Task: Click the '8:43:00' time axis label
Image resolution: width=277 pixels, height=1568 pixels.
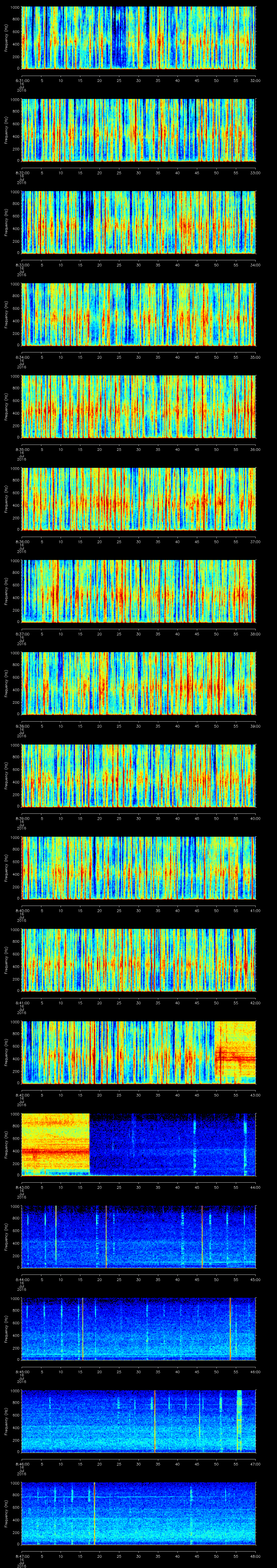Action: [22, 1187]
